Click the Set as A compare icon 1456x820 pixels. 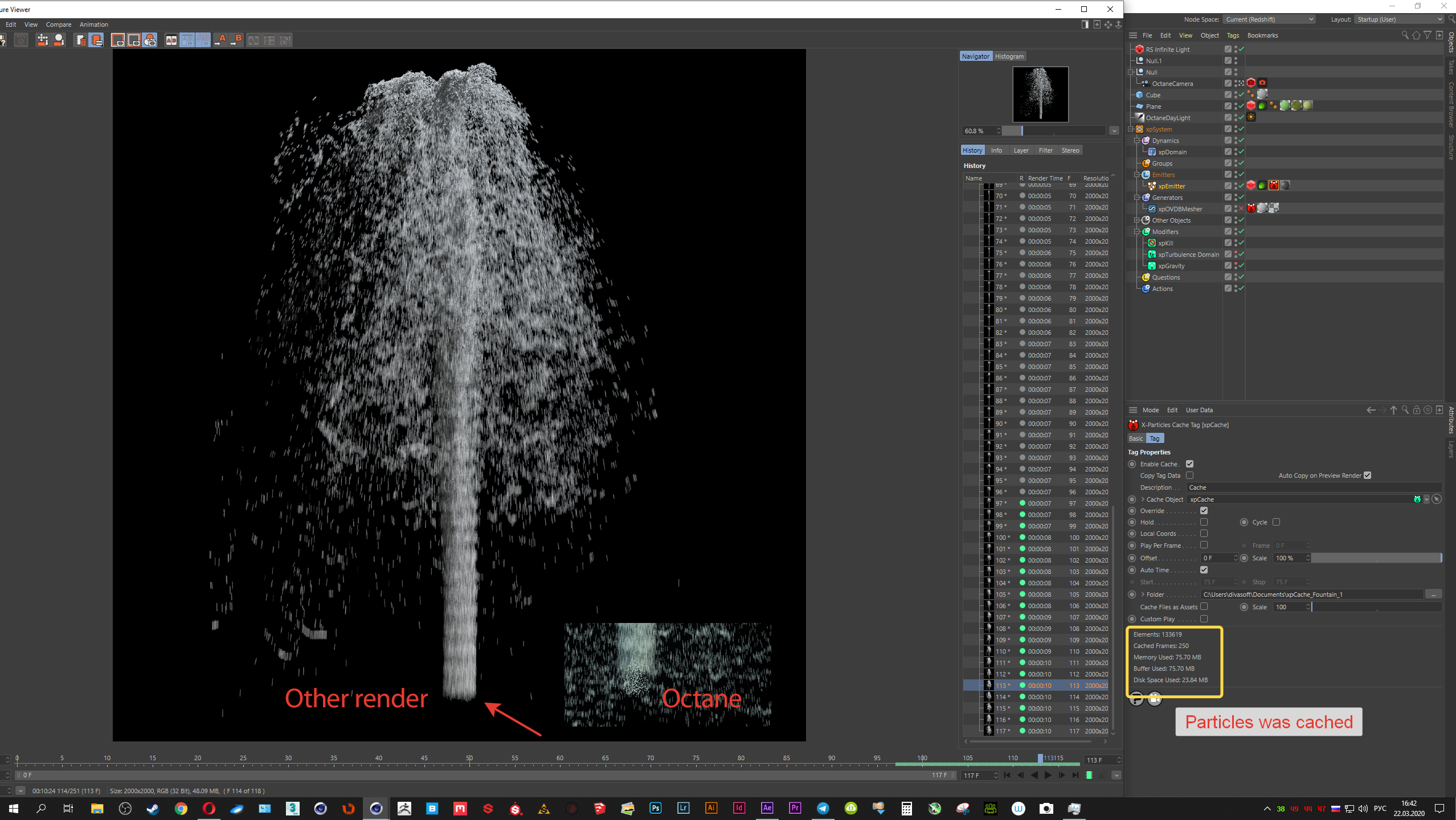(x=220, y=40)
